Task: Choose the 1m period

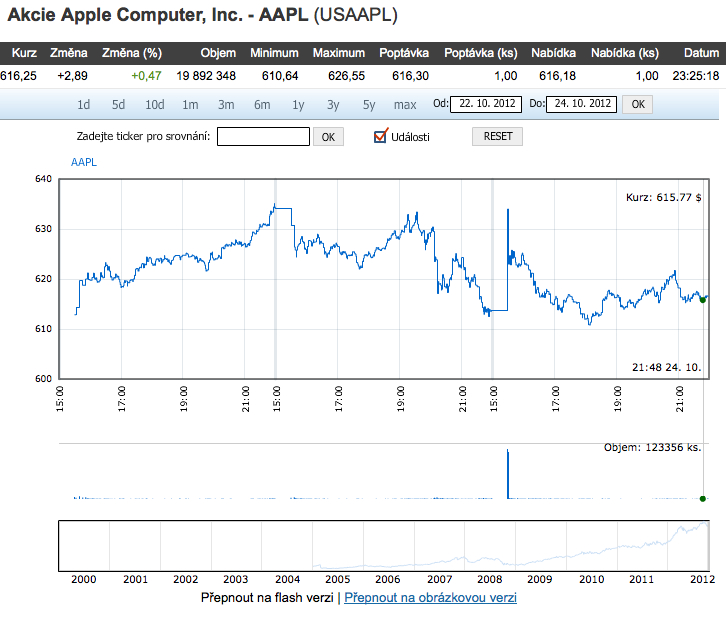Action: click(x=190, y=105)
